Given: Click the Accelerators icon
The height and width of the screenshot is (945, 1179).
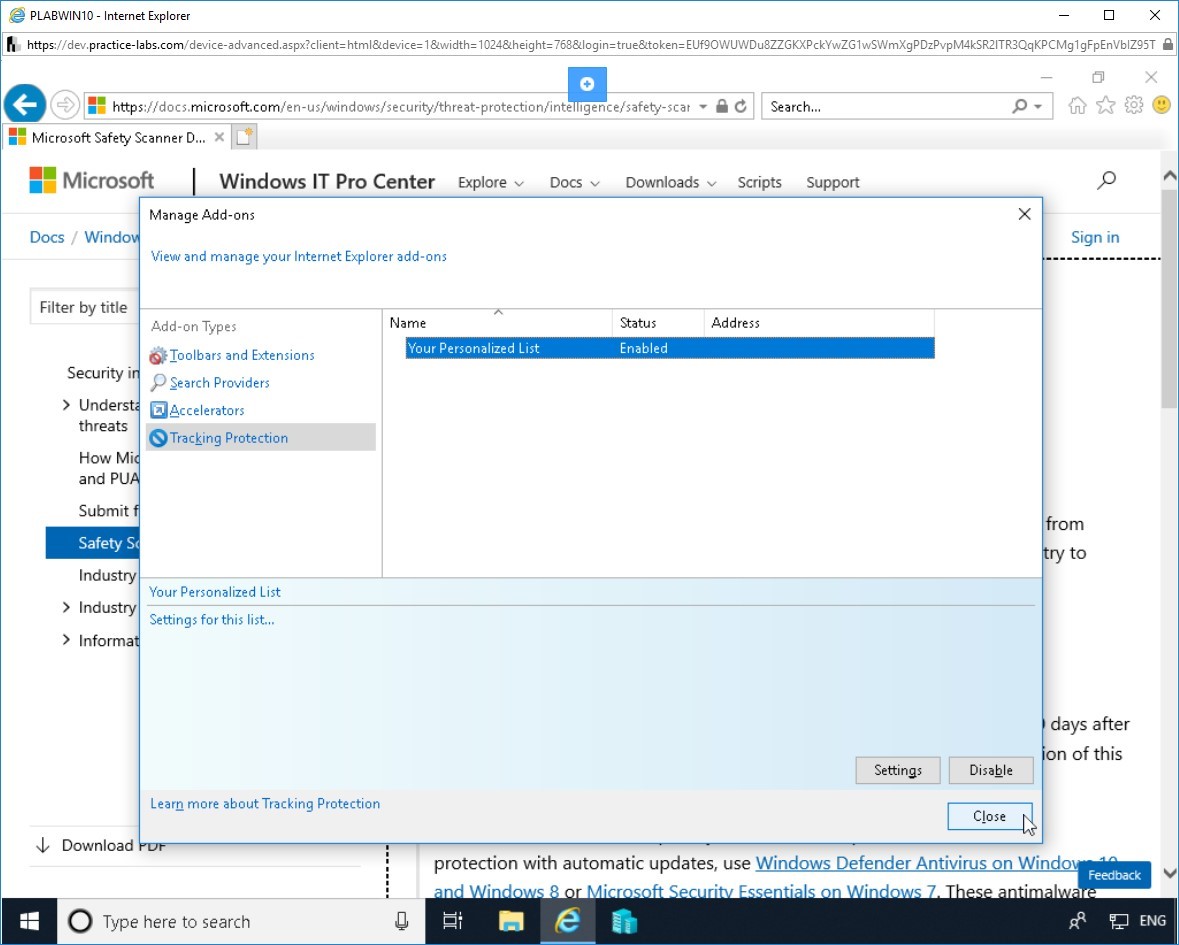Looking at the screenshot, I should point(158,410).
